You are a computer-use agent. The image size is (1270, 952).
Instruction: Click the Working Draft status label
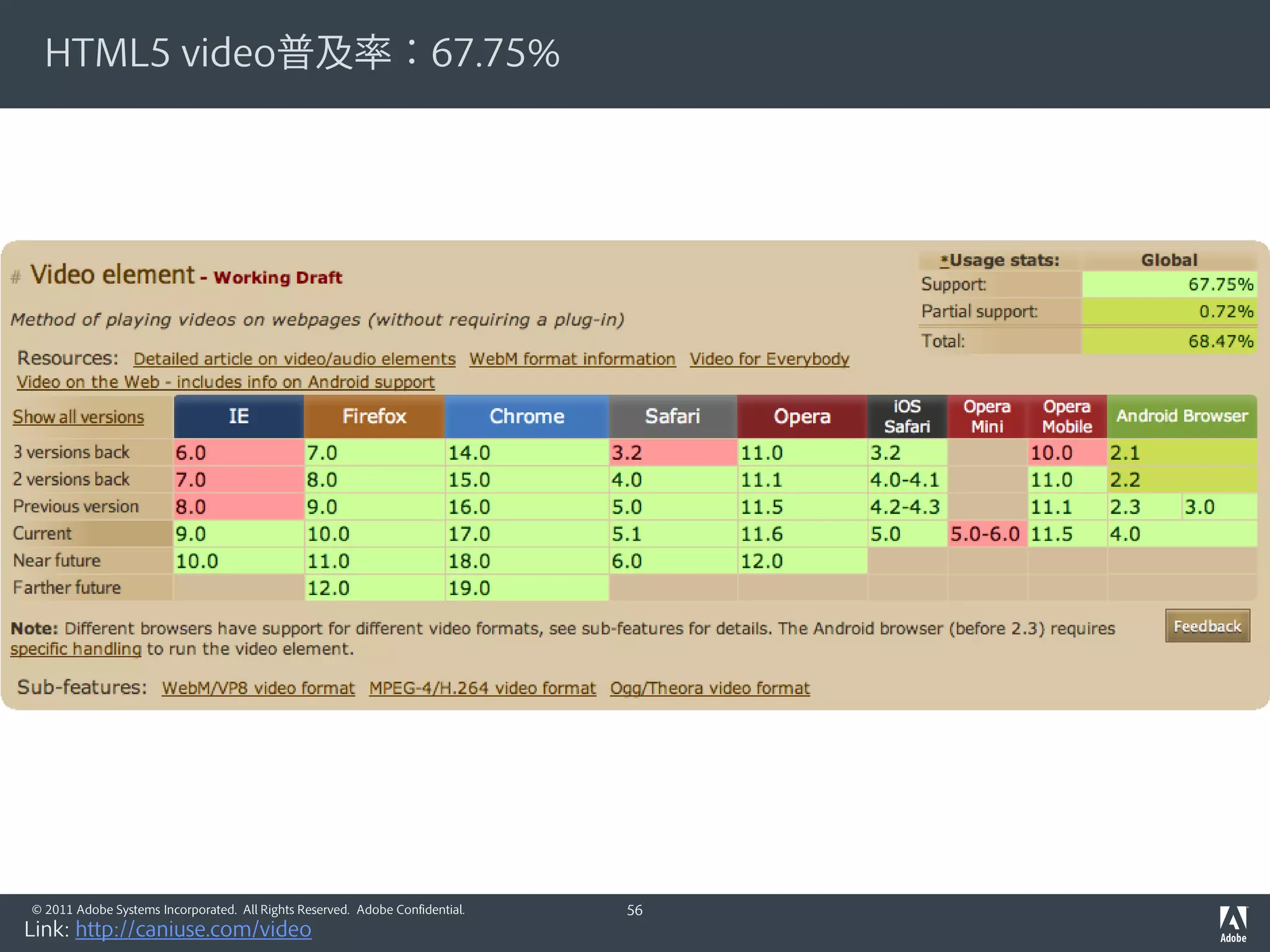pyautogui.click(x=278, y=277)
